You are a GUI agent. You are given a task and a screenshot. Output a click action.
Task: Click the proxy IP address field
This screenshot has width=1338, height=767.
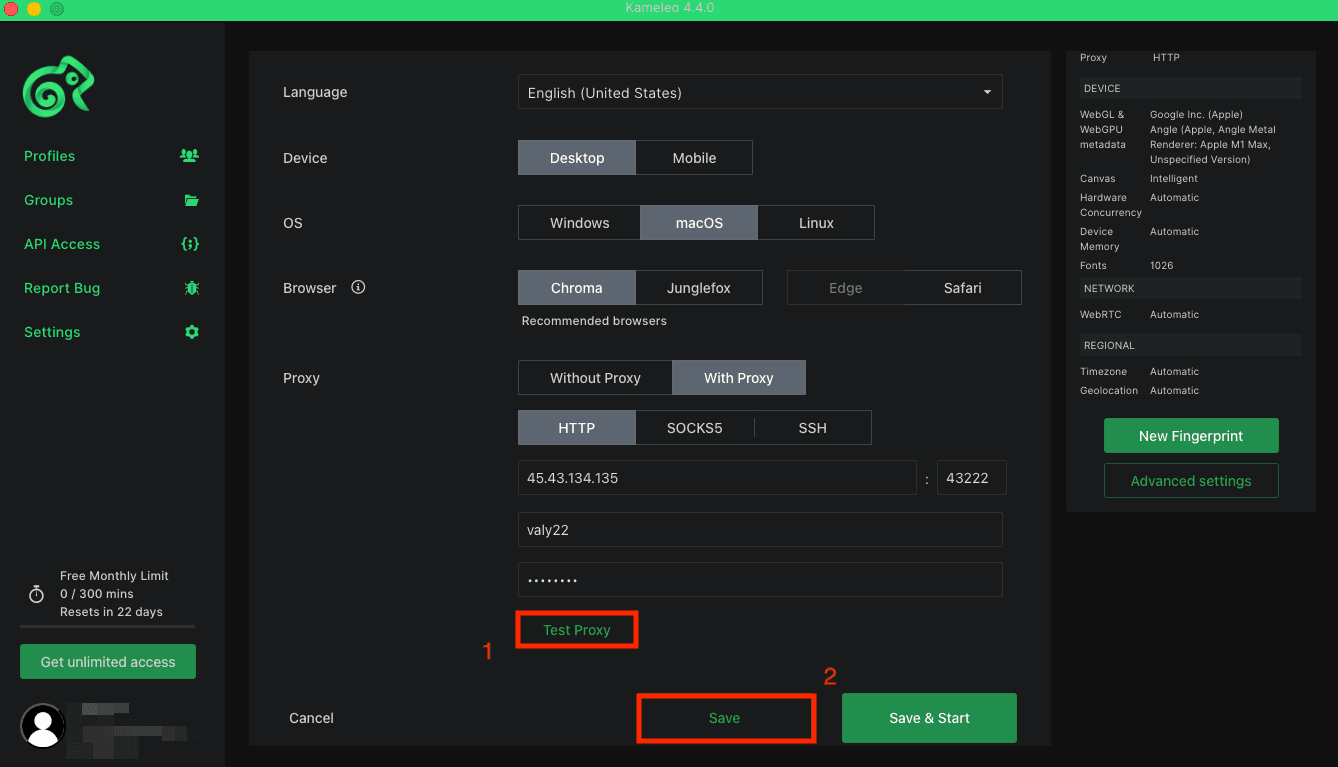tap(717, 477)
